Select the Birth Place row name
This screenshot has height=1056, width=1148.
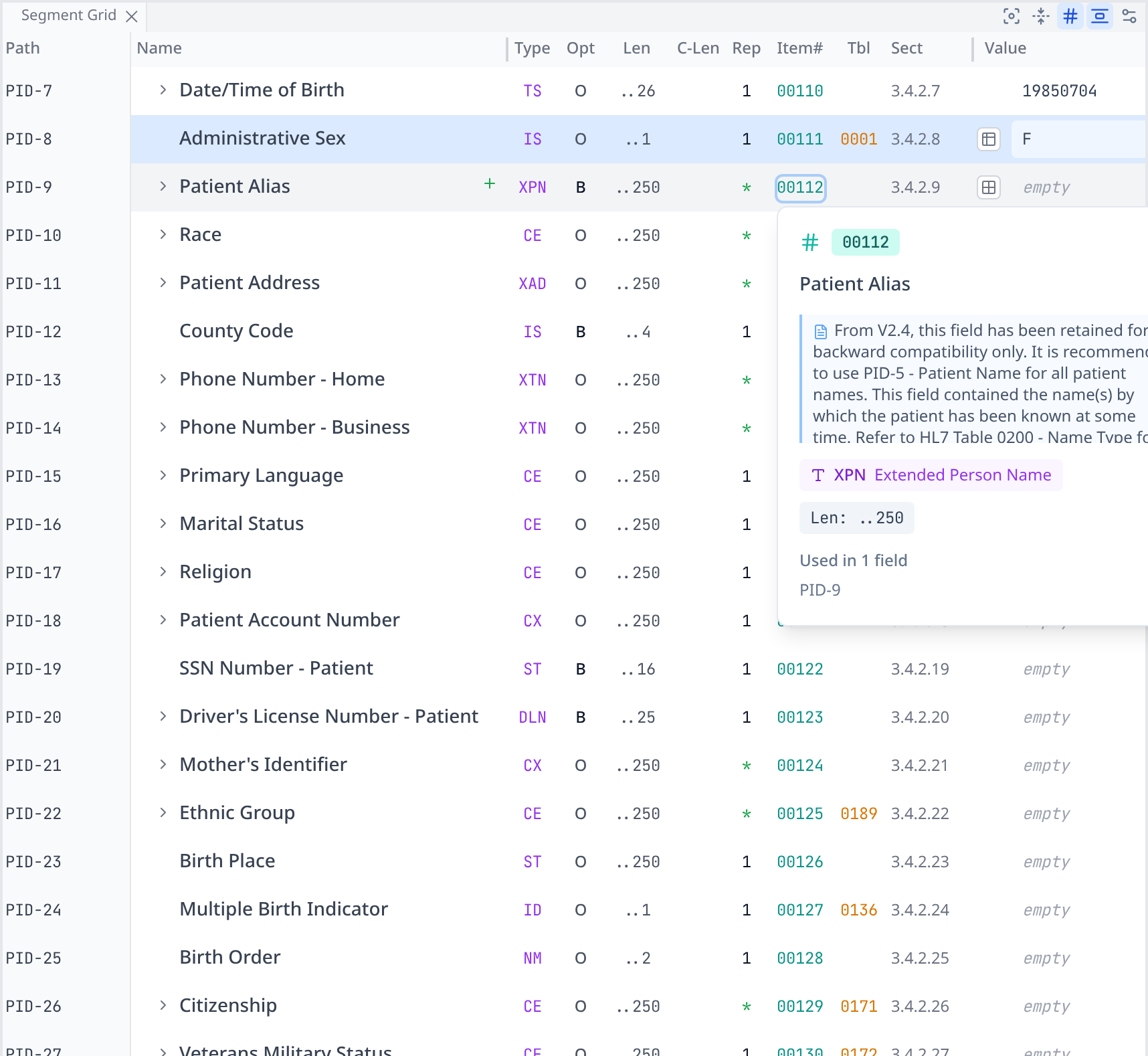point(227,861)
